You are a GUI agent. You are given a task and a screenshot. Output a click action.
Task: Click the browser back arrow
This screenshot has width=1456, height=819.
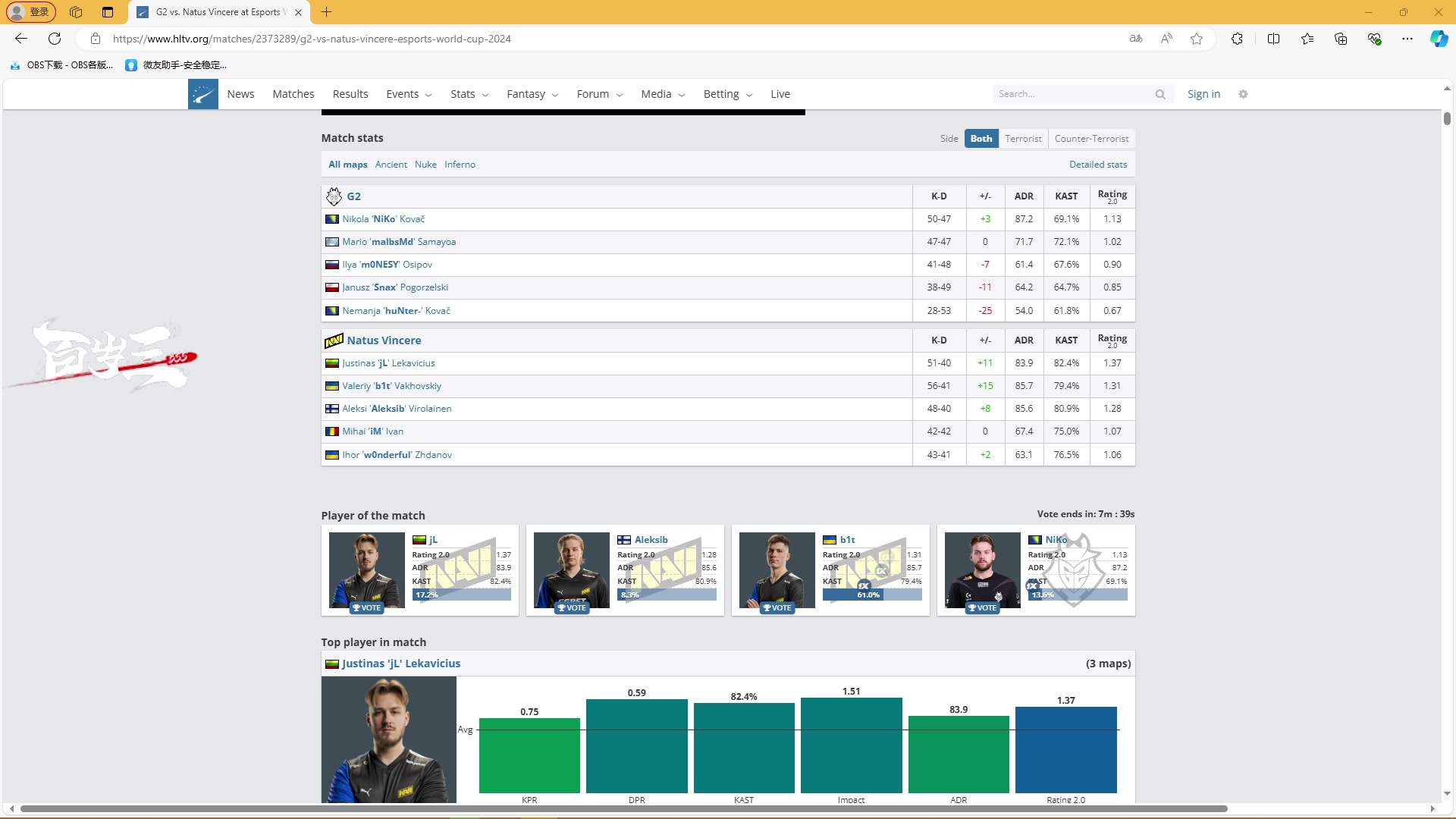(x=21, y=39)
